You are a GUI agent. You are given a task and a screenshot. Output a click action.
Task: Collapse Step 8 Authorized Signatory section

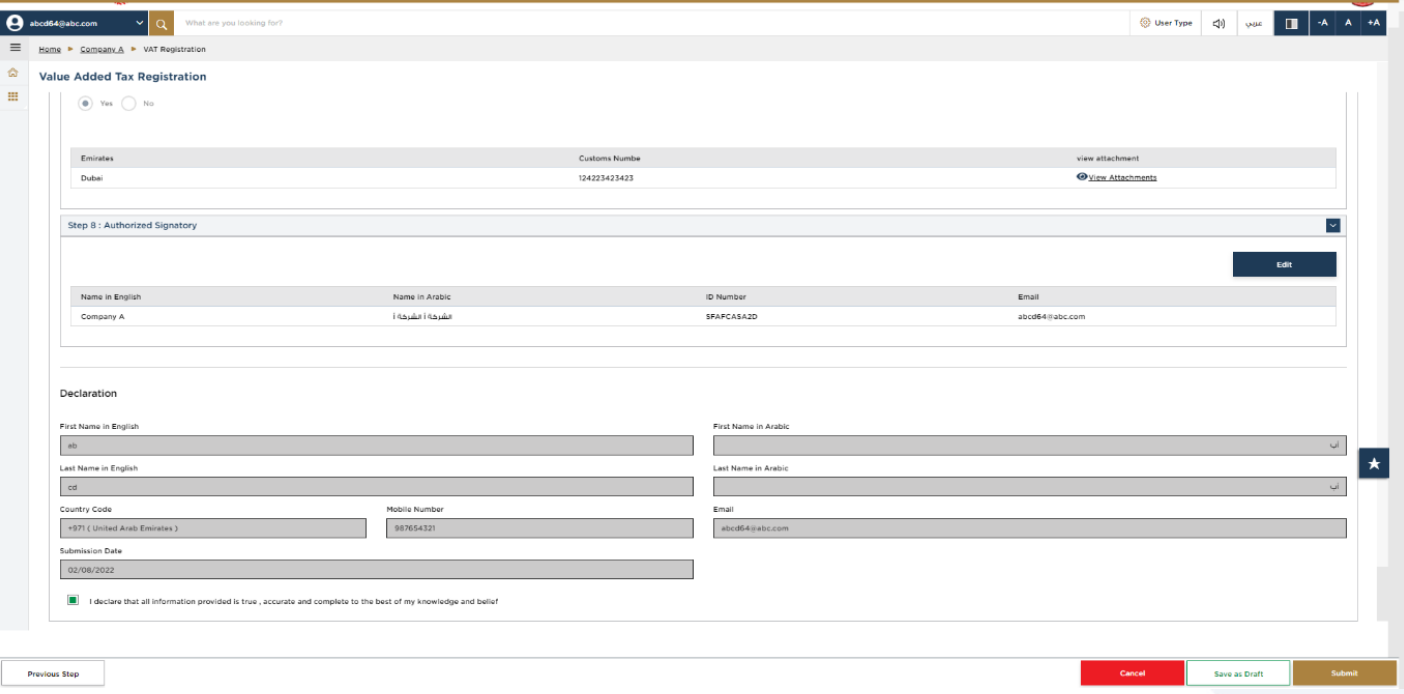click(x=1333, y=226)
